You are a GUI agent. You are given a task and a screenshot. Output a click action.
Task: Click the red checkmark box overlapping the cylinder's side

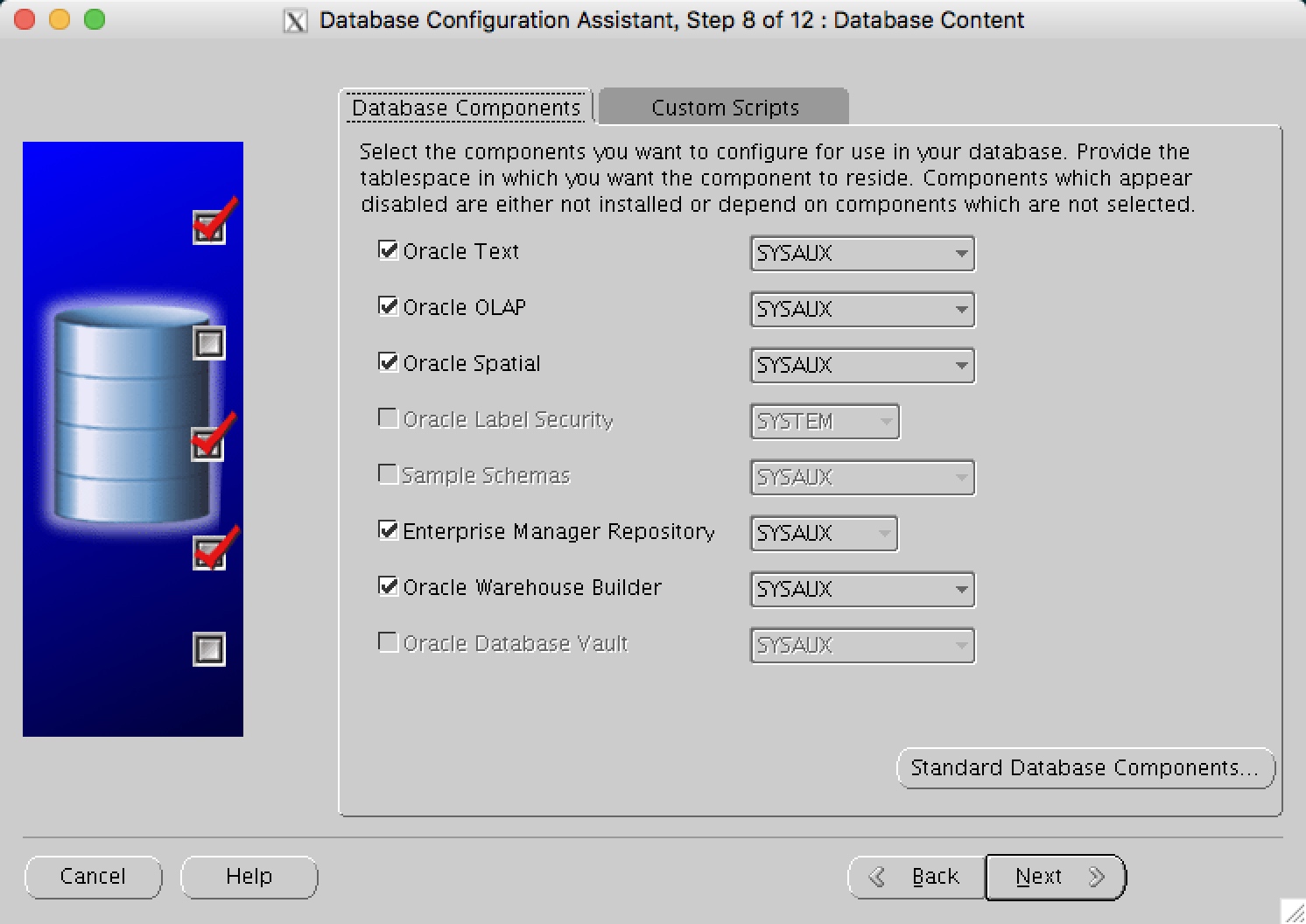point(207,444)
